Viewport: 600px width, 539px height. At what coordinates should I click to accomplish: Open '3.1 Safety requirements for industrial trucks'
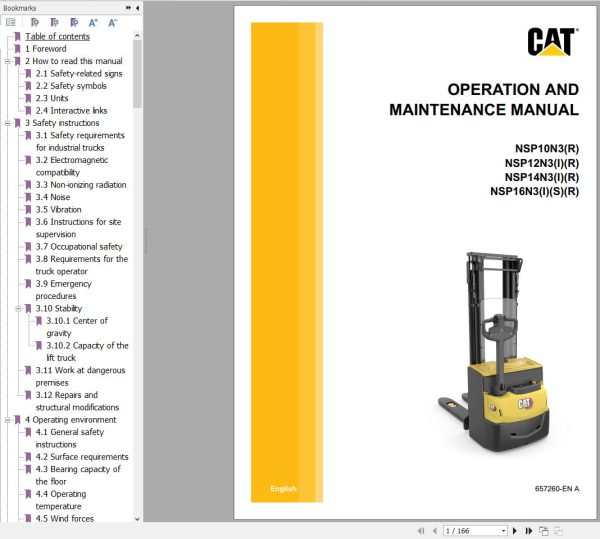[x=80, y=141]
